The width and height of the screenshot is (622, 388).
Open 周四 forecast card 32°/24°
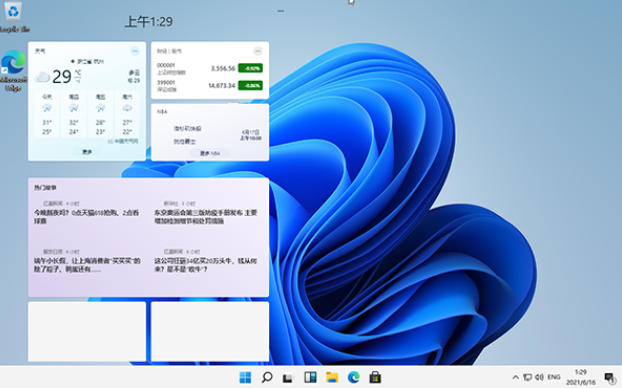click(x=73, y=114)
